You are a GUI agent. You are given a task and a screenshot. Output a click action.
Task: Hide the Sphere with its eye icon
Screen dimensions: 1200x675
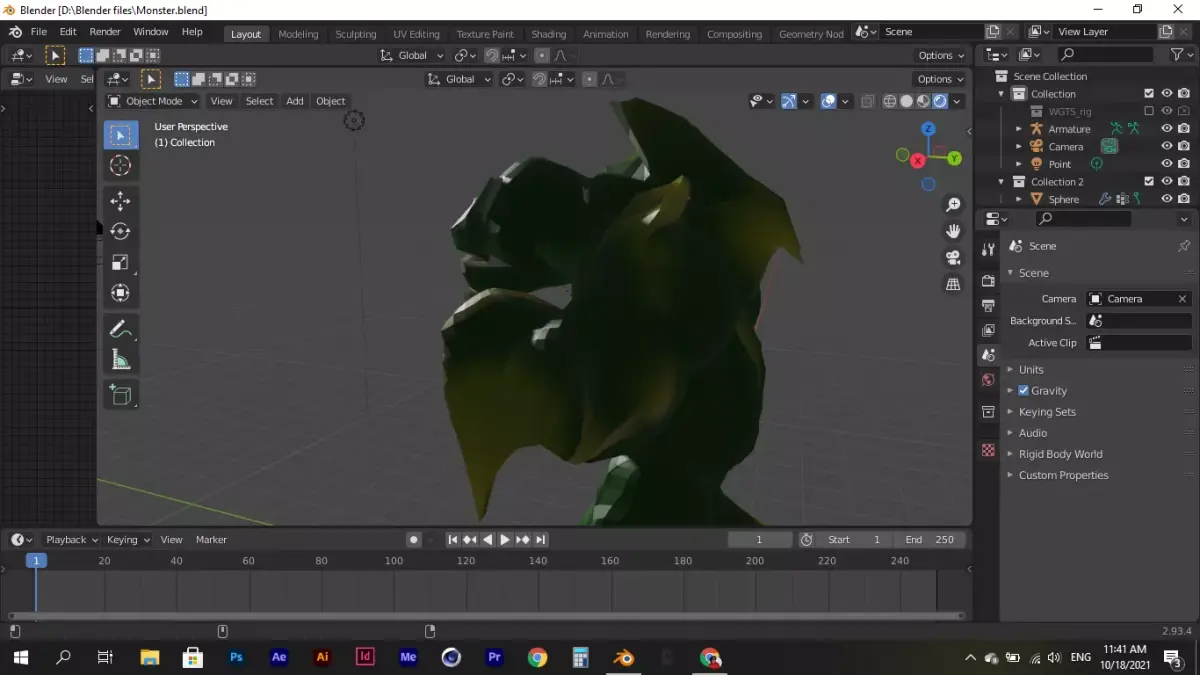(x=1166, y=199)
